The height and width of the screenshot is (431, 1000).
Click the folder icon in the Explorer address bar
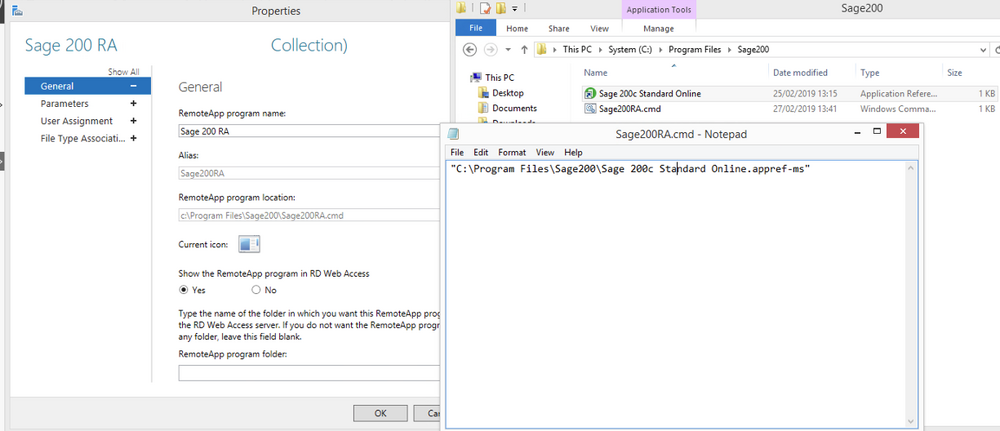[541, 49]
